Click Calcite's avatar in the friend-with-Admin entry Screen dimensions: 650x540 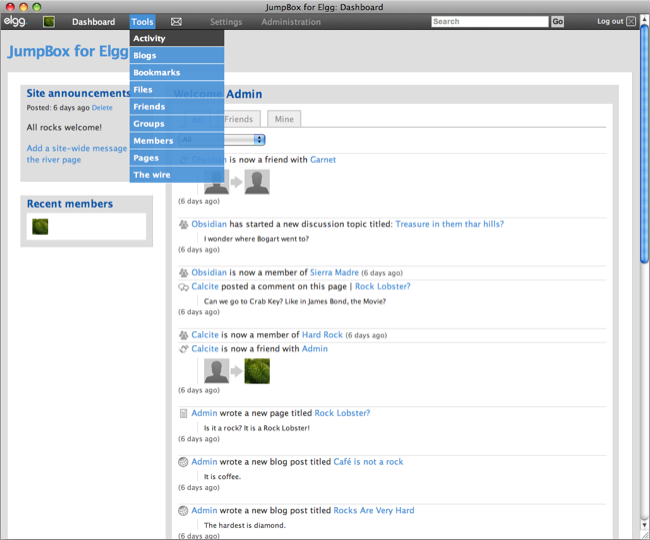click(x=216, y=371)
